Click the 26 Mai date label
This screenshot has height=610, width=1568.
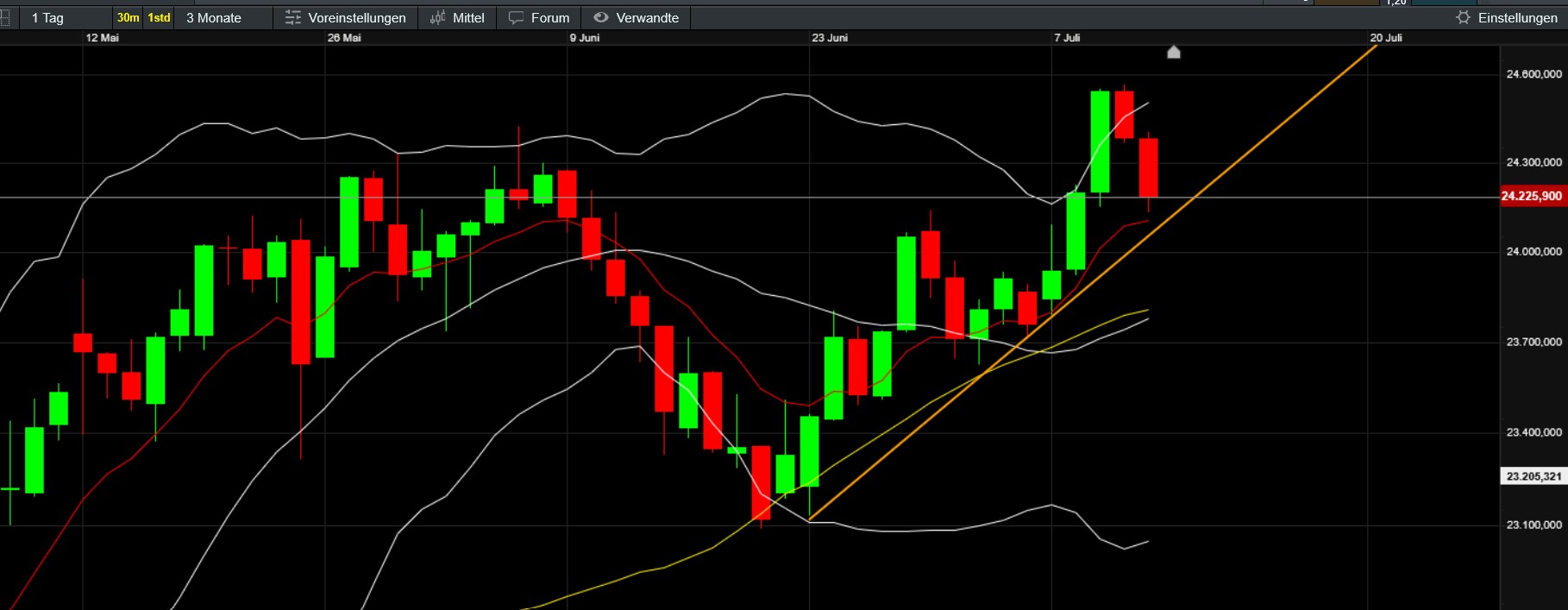coord(344,38)
